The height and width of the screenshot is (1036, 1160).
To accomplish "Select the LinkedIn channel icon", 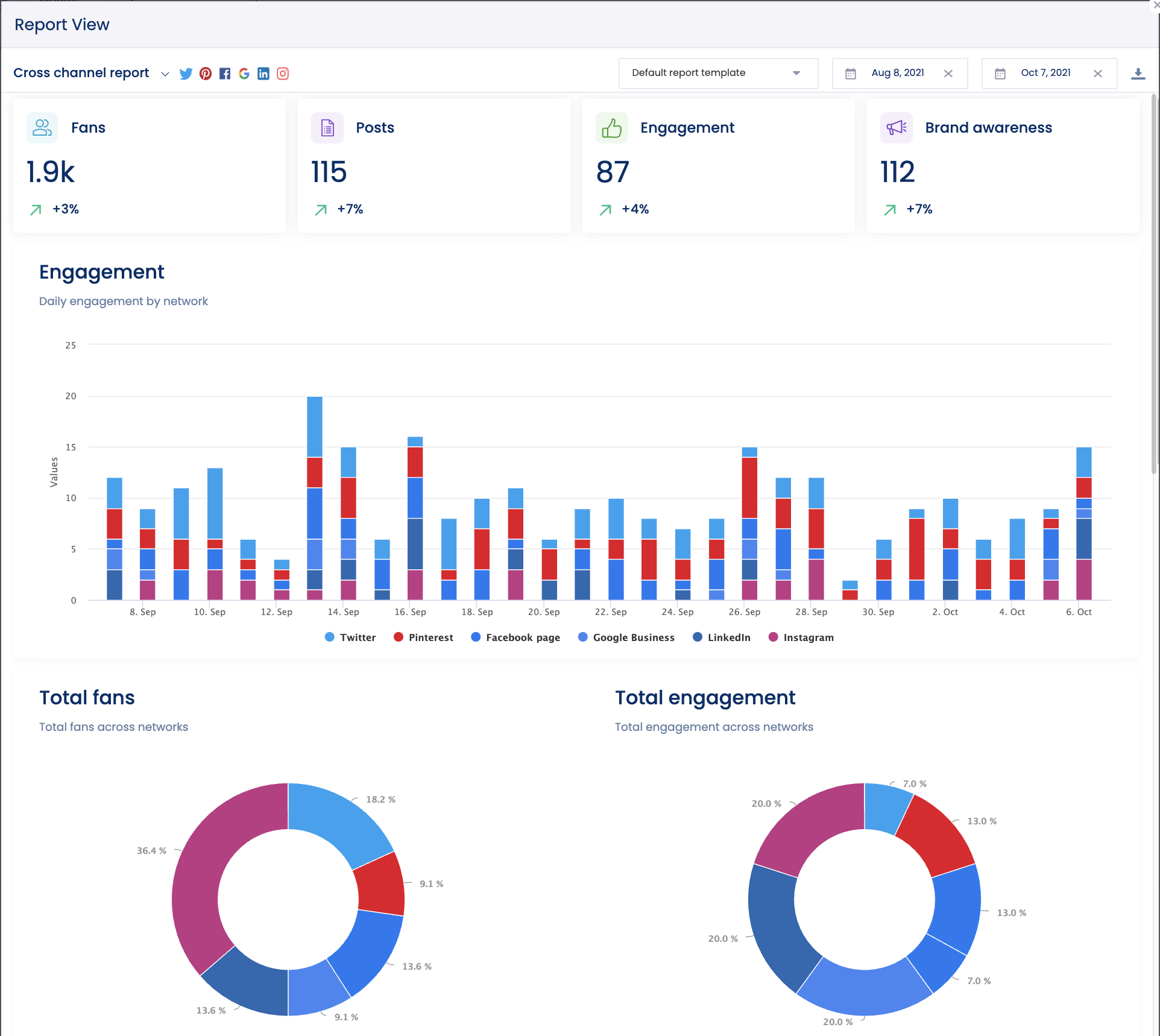I will (263, 73).
